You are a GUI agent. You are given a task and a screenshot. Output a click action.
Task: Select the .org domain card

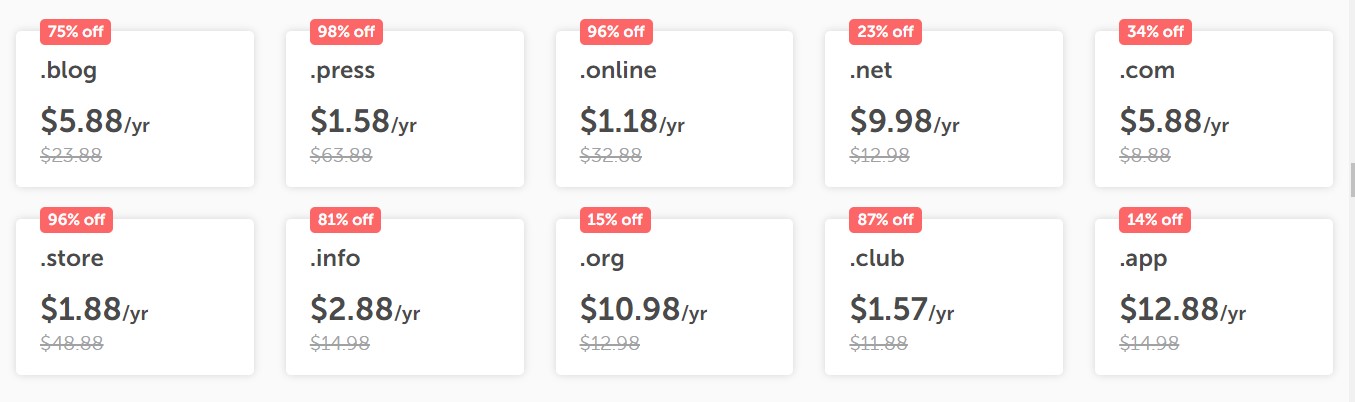click(x=674, y=297)
